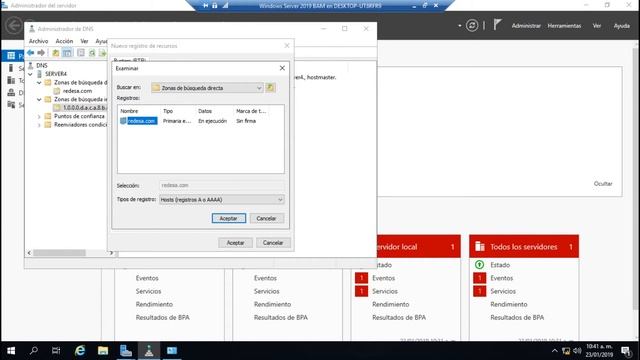Viewport: 640px width, 360px height.
Task: Select the local server icon in sidebar
Action: (11, 68)
